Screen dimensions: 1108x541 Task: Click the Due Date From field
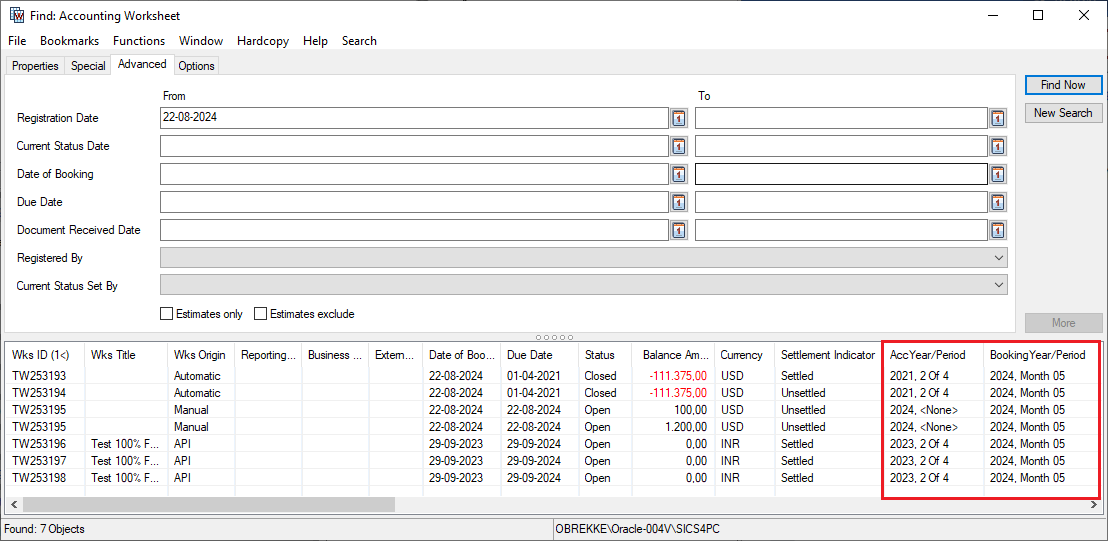[414, 202]
